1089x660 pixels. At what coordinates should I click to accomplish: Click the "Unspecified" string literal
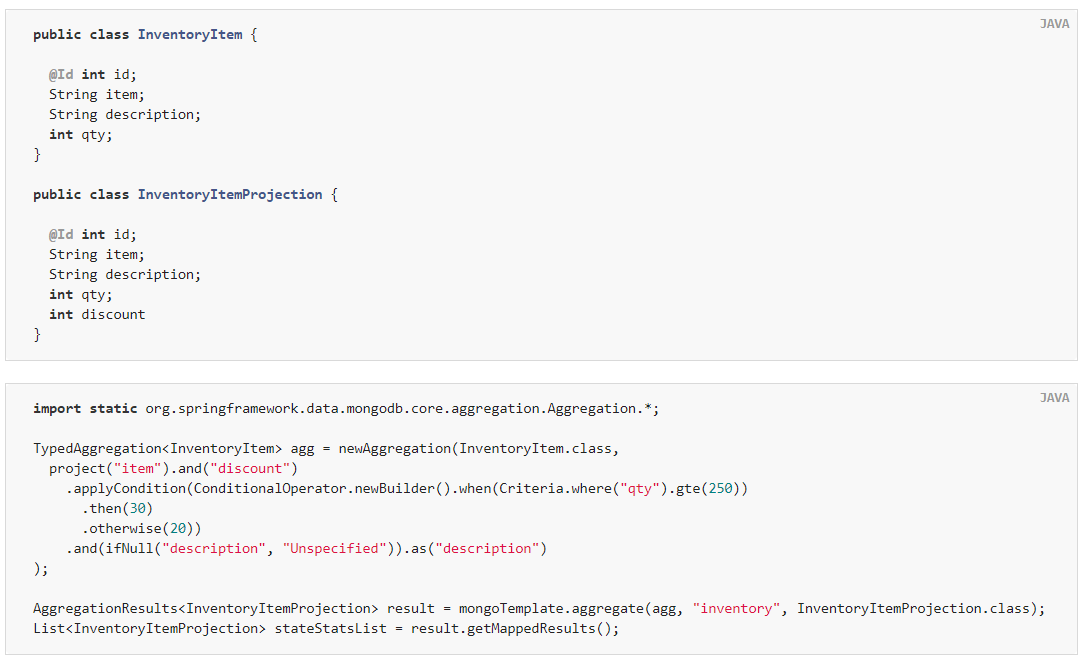pyautogui.click(x=334, y=548)
